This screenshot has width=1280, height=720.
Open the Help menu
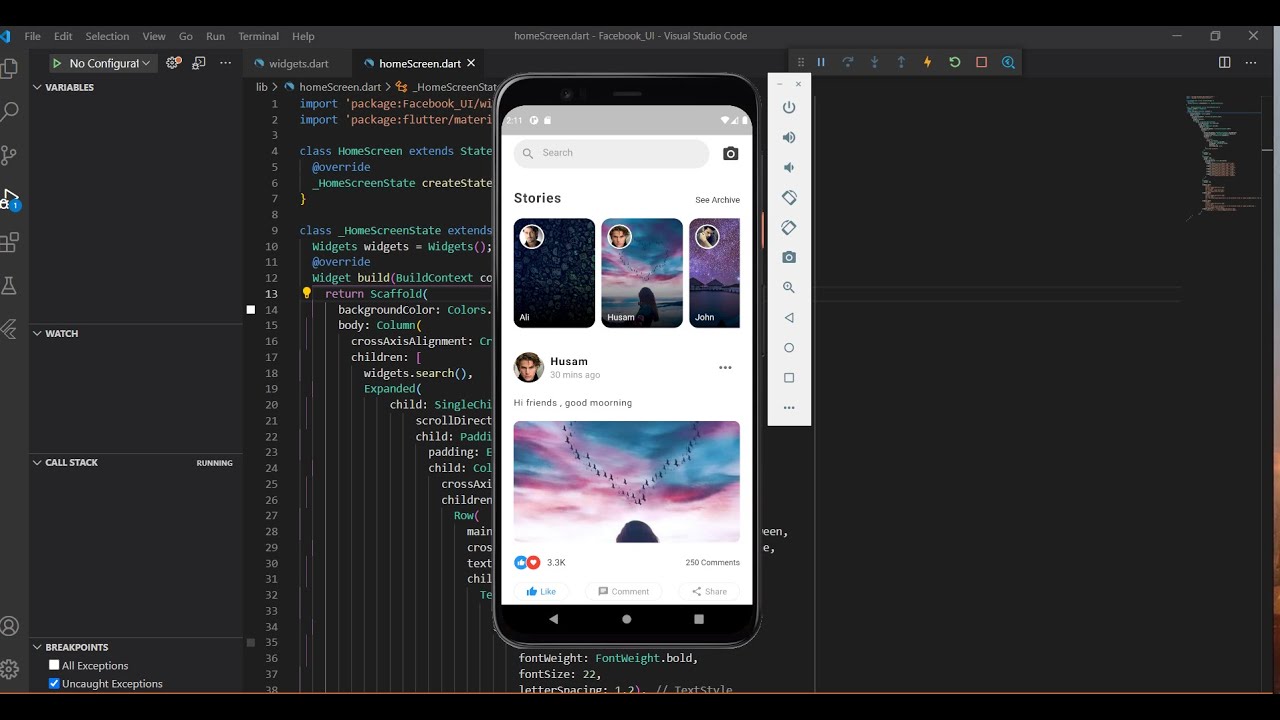click(303, 36)
